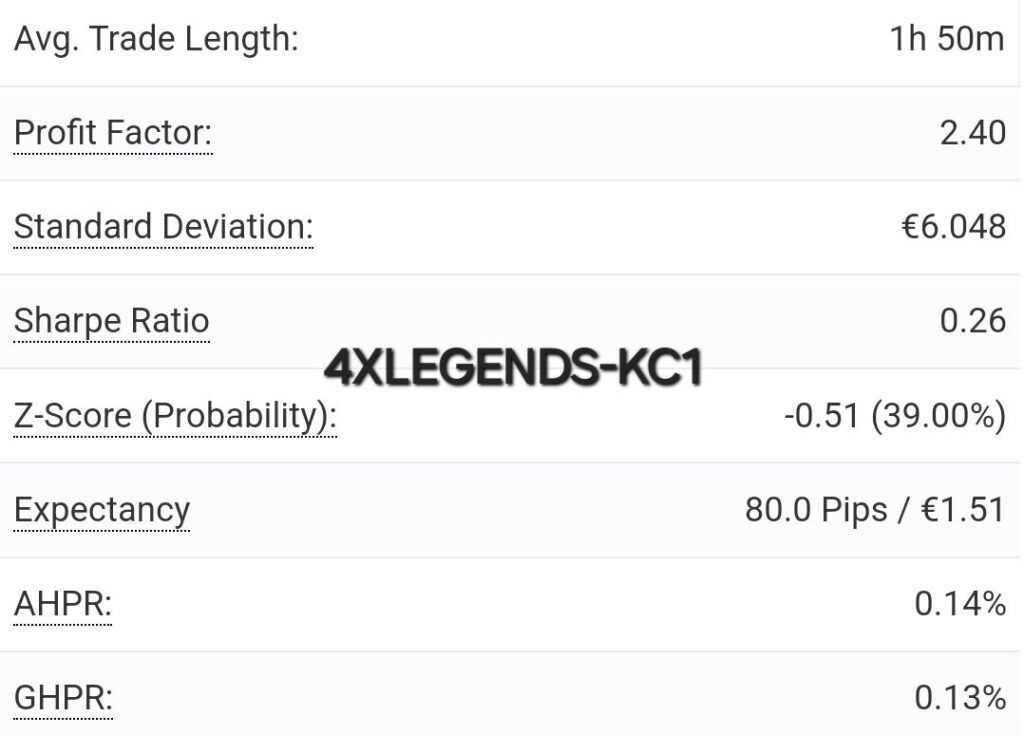Select the €6.048 standard deviation value
The height and width of the screenshot is (735, 1024).
(953, 227)
